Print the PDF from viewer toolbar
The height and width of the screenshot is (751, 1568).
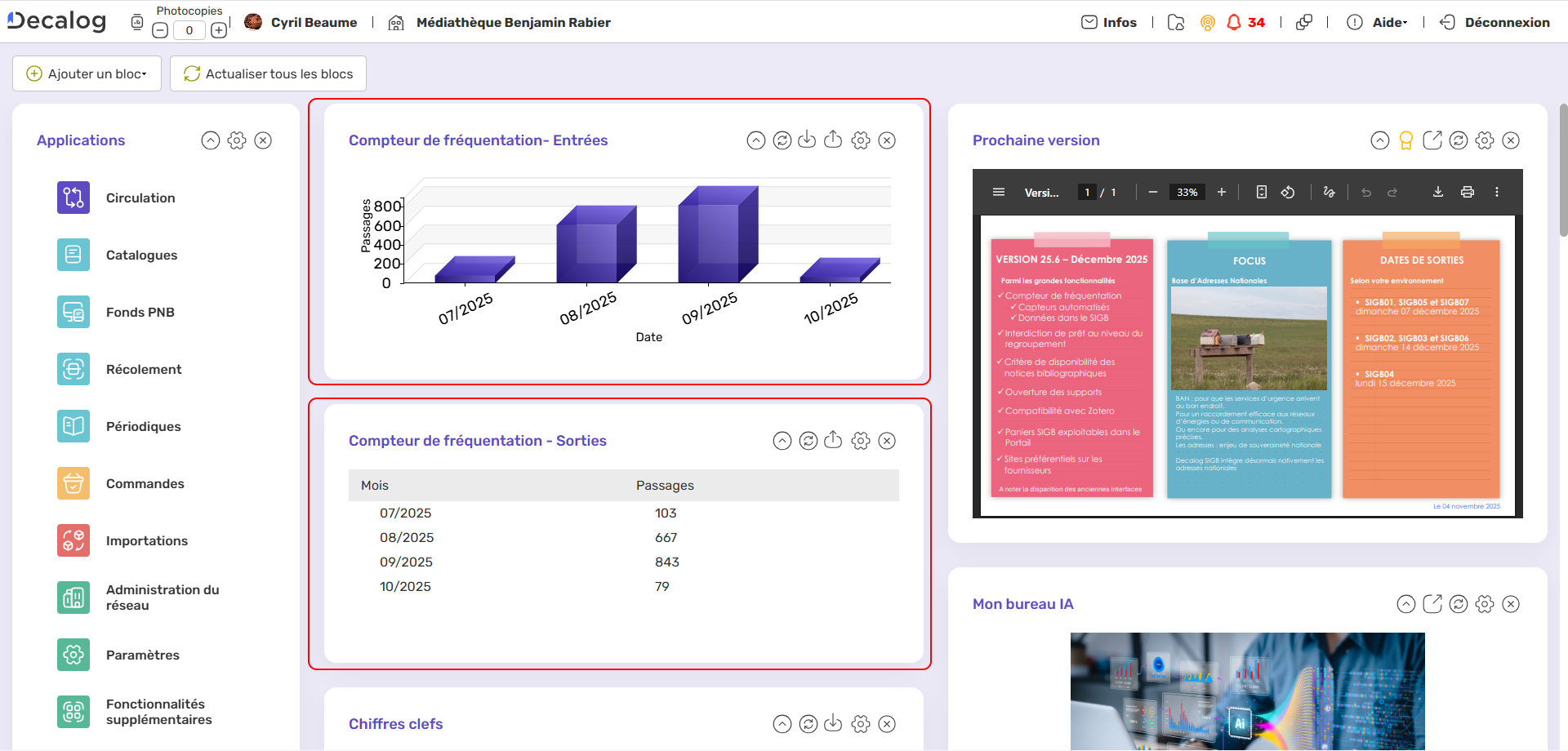(1467, 192)
